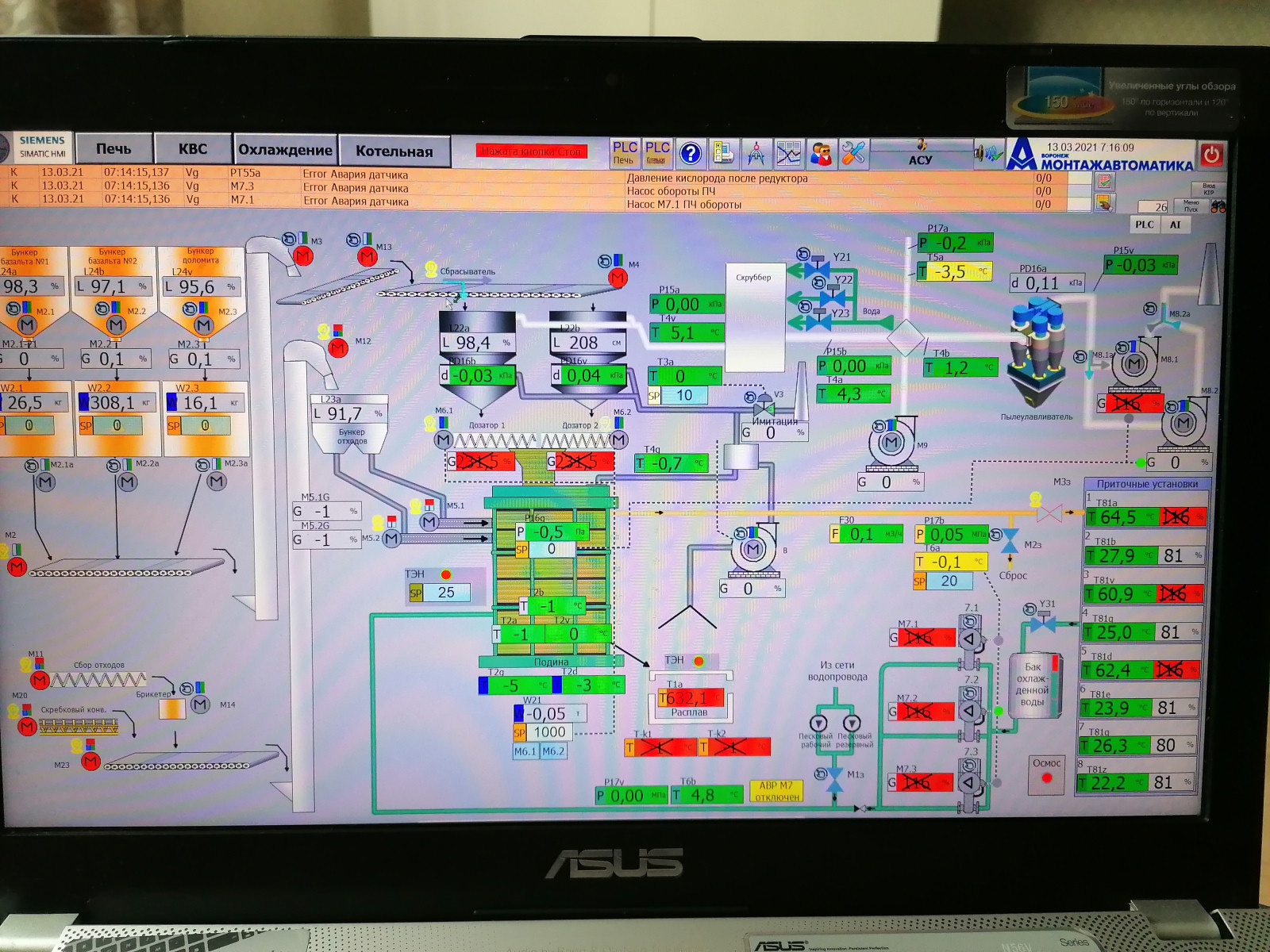Switch to the Котельная screen tab
Image resolution: width=1270 pixels, height=952 pixels.
(x=394, y=151)
